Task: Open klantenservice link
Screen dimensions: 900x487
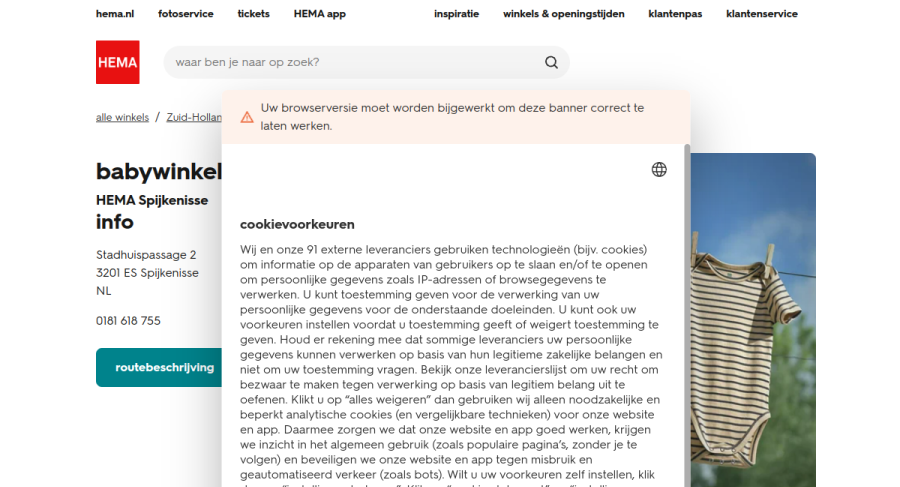Action: click(x=762, y=14)
